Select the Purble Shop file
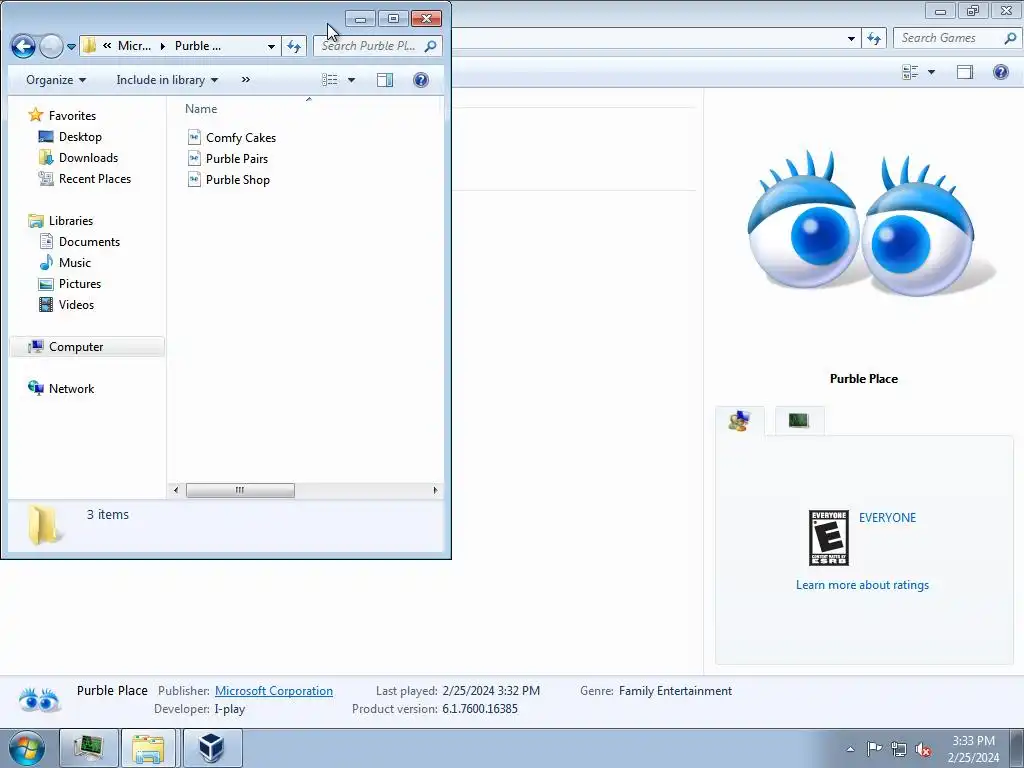The width and height of the screenshot is (1024, 768). pyautogui.click(x=238, y=180)
